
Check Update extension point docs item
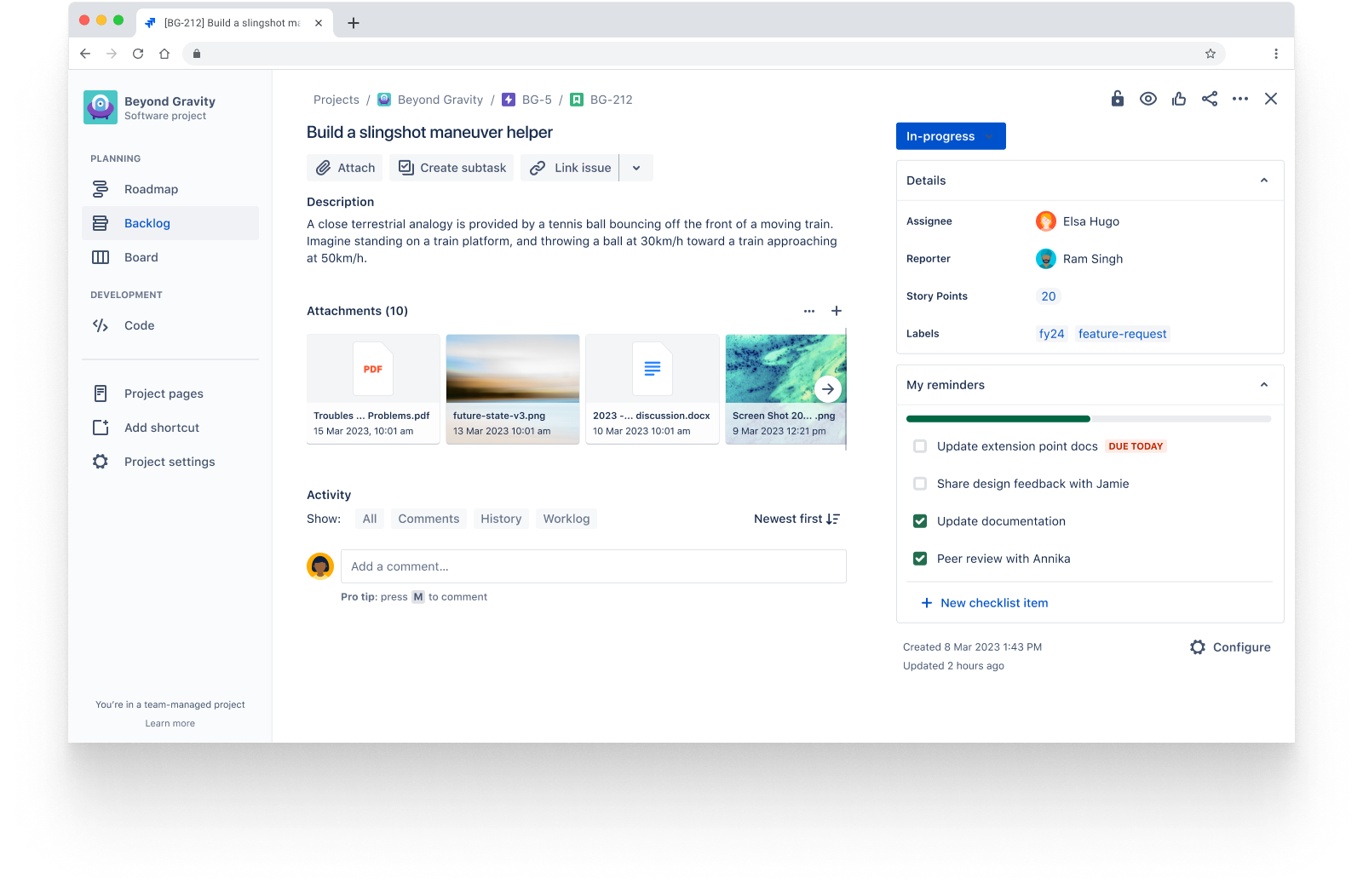click(x=920, y=446)
